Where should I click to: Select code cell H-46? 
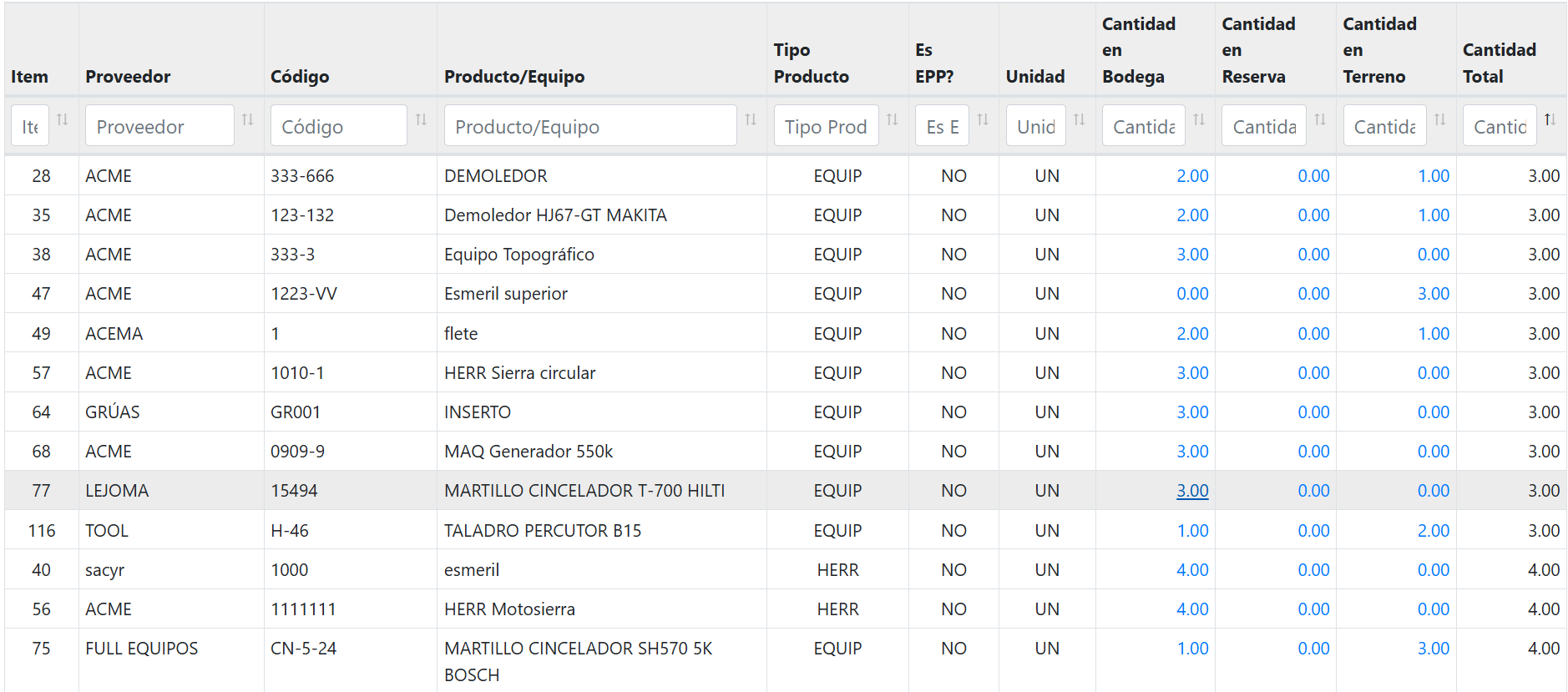pyautogui.click(x=351, y=531)
